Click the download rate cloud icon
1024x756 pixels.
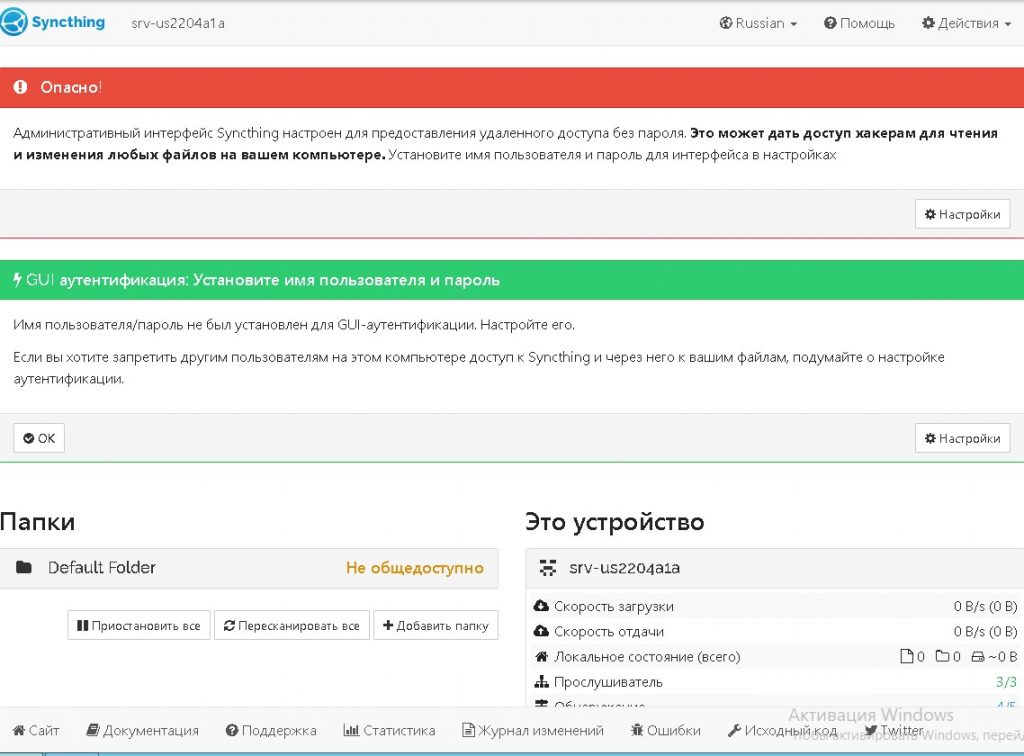pyautogui.click(x=542, y=606)
